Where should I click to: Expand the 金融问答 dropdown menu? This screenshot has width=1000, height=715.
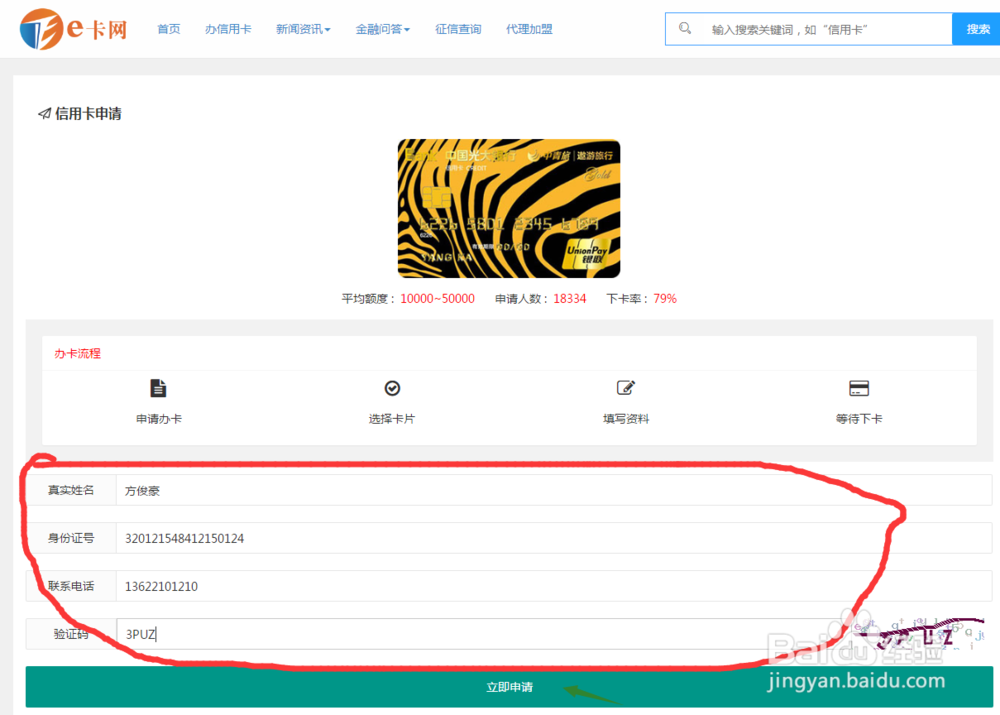click(x=383, y=29)
